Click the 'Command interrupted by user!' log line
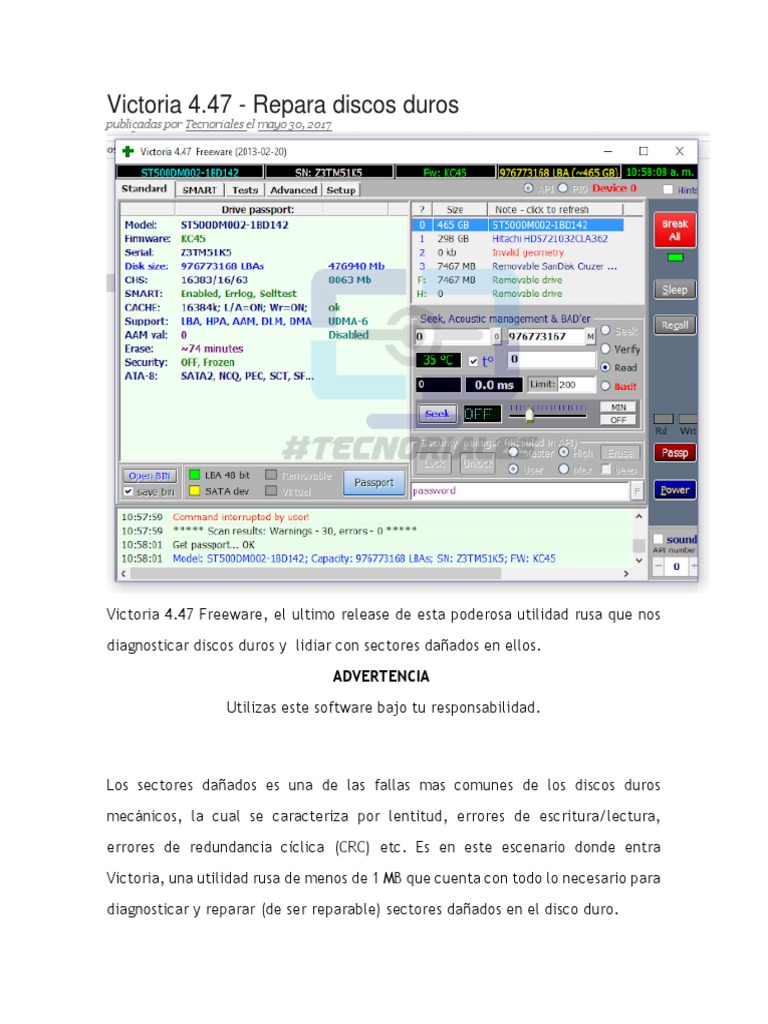The width and height of the screenshot is (768, 1024). 241,517
